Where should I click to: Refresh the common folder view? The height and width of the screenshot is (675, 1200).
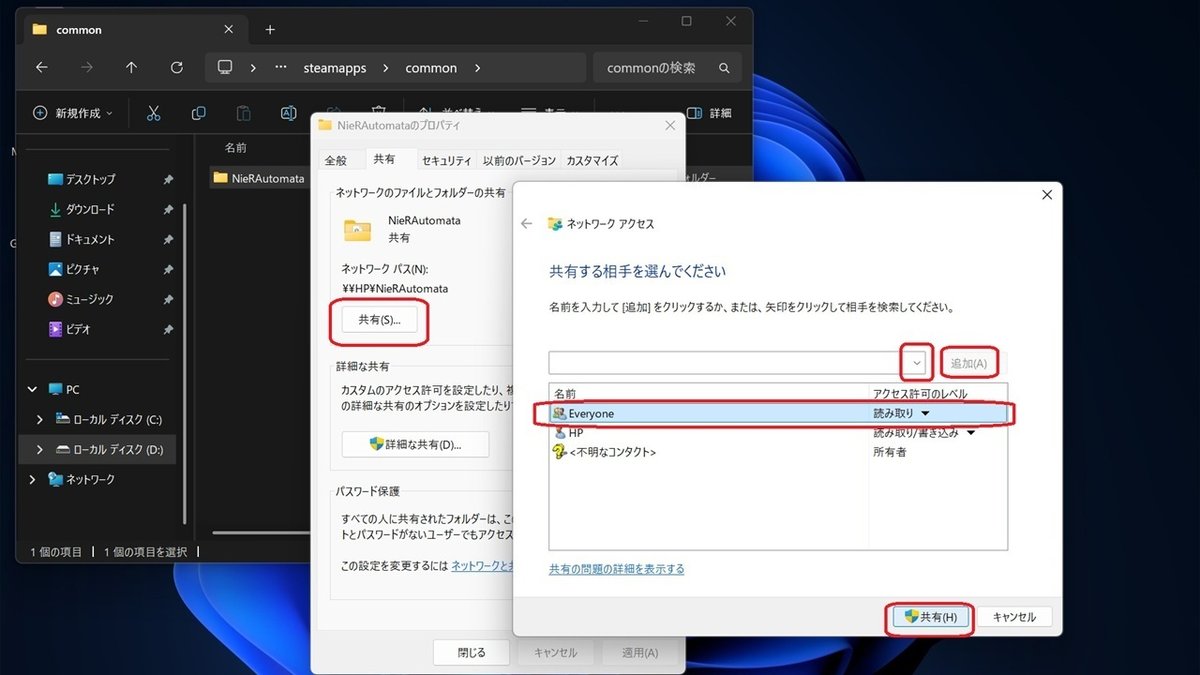177,68
